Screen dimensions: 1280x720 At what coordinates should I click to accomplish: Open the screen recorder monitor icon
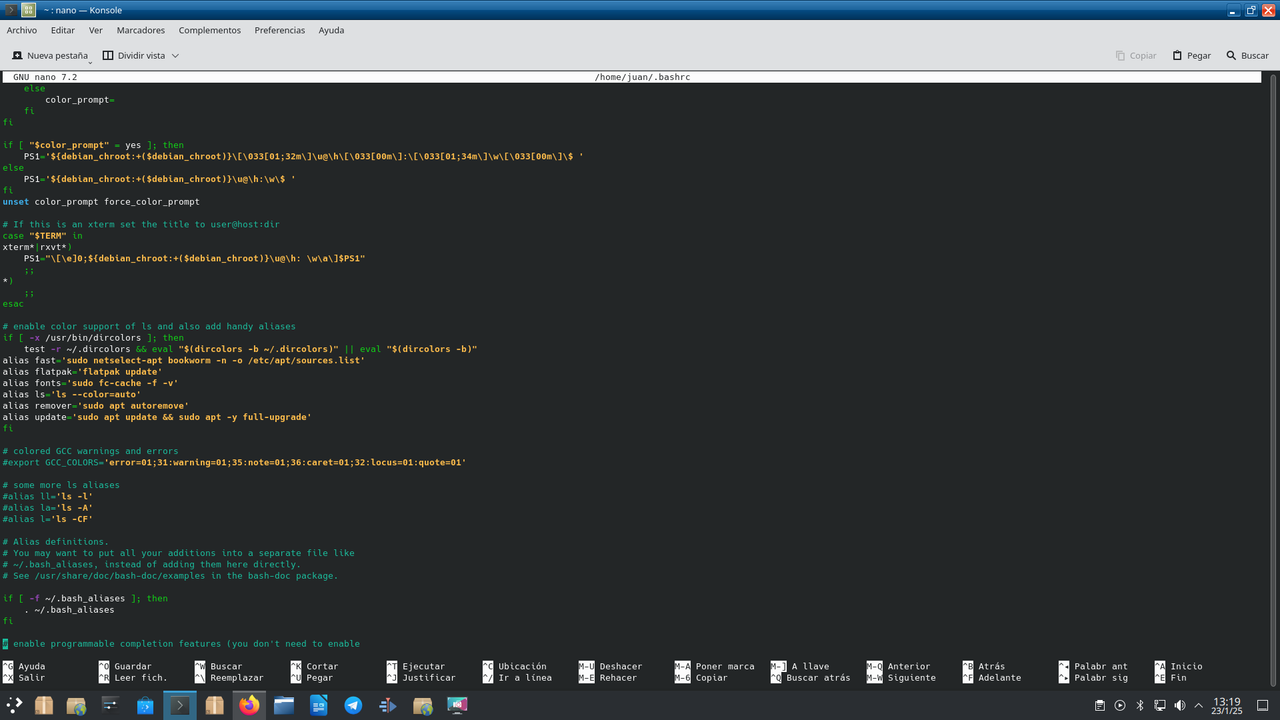click(x=457, y=705)
